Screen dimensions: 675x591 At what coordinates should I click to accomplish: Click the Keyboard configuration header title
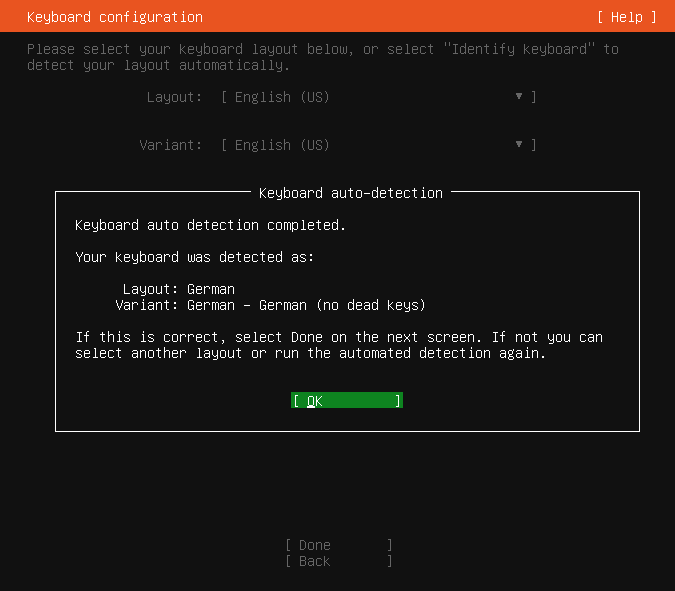[x=114, y=17]
